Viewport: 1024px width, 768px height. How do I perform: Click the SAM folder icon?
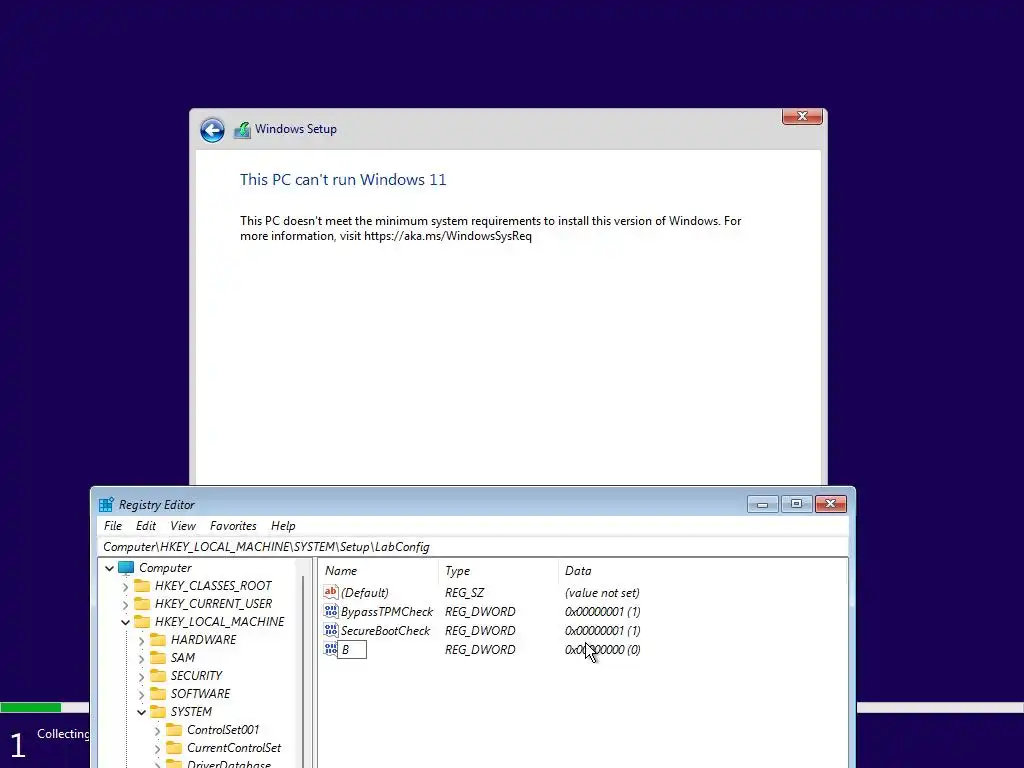(158, 658)
